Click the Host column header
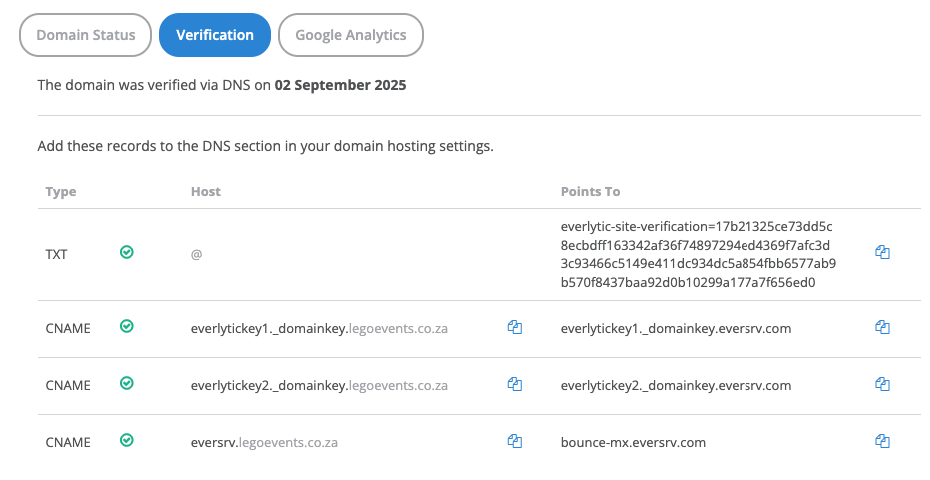This screenshot has height=480, width=930. (x=205, y=191)
